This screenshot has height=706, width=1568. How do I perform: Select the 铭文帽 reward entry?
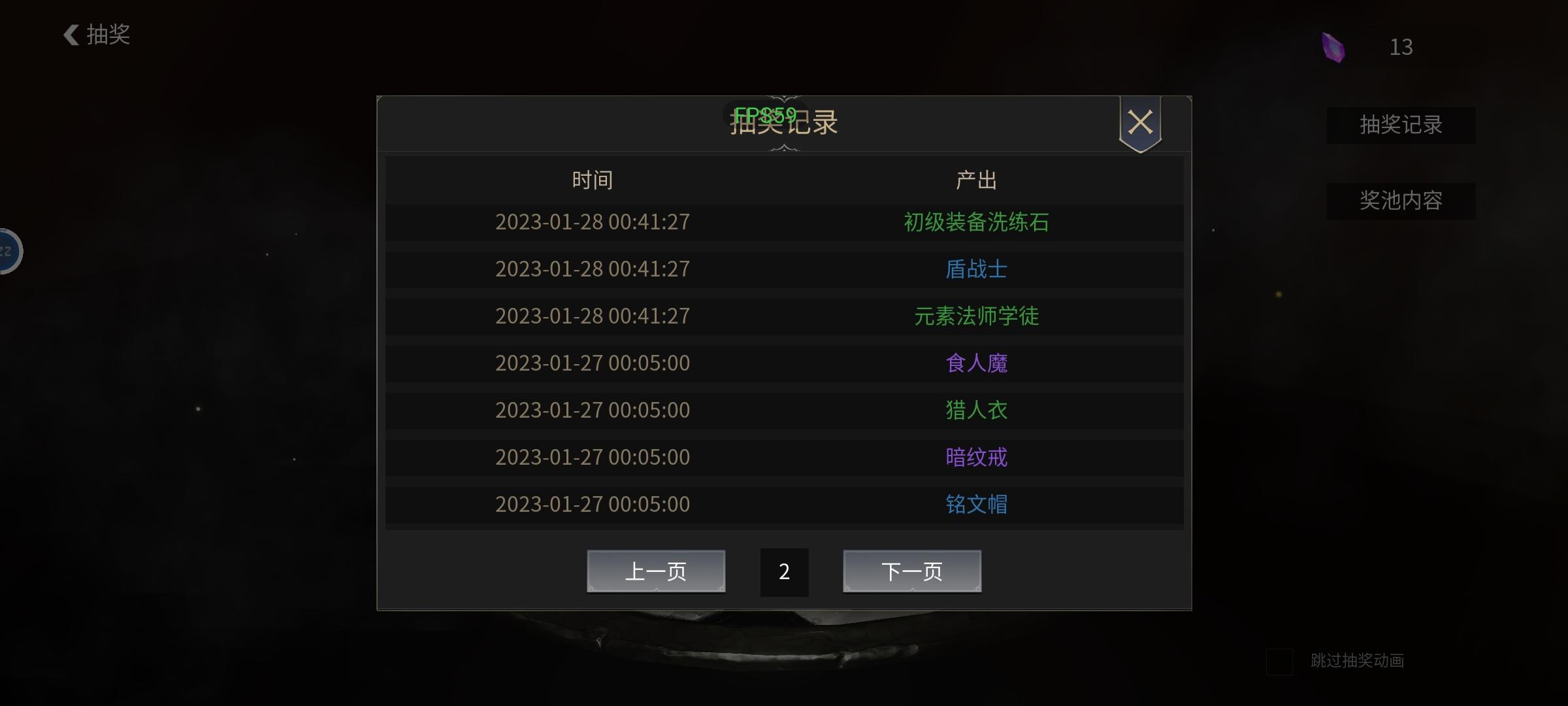point(976,505)
